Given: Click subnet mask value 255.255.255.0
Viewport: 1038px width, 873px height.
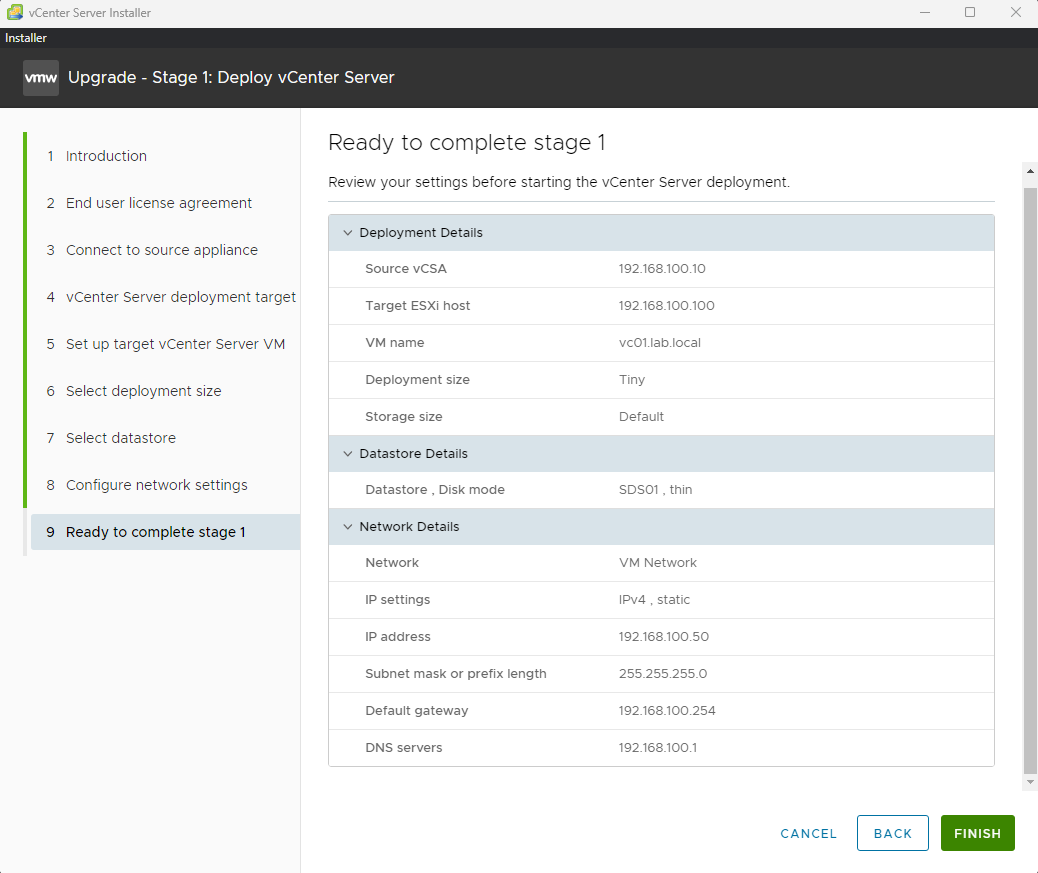Looking at the screenshot, I should (663, 674).
